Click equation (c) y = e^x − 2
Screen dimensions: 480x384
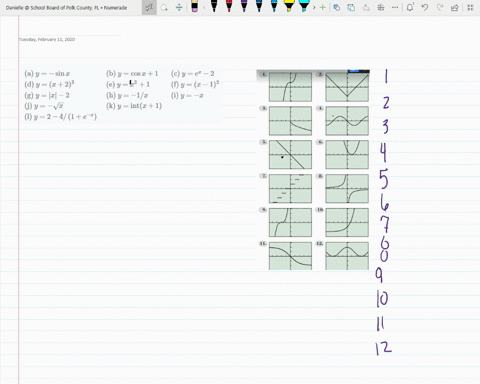193,74
